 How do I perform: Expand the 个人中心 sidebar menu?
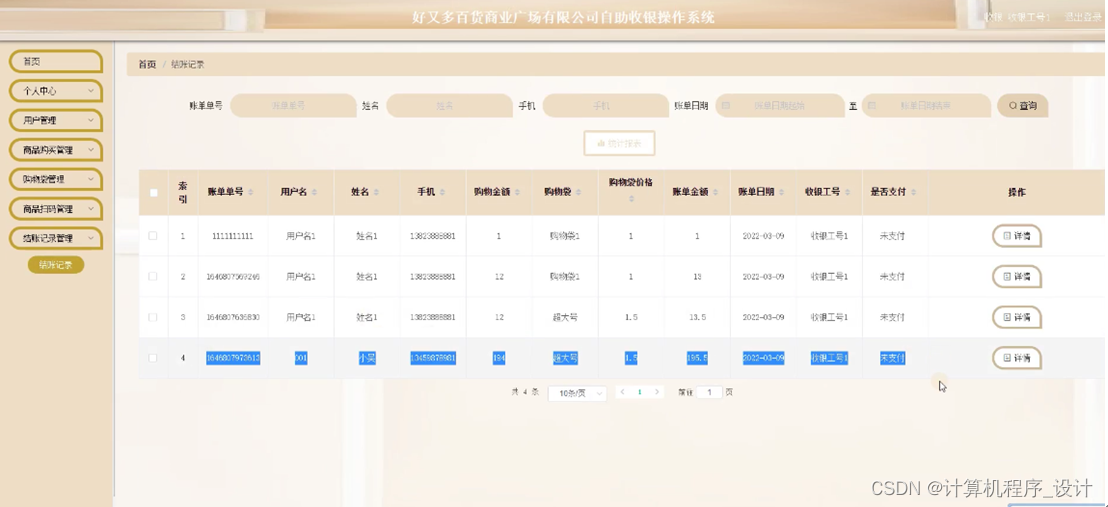pos(56,91)
